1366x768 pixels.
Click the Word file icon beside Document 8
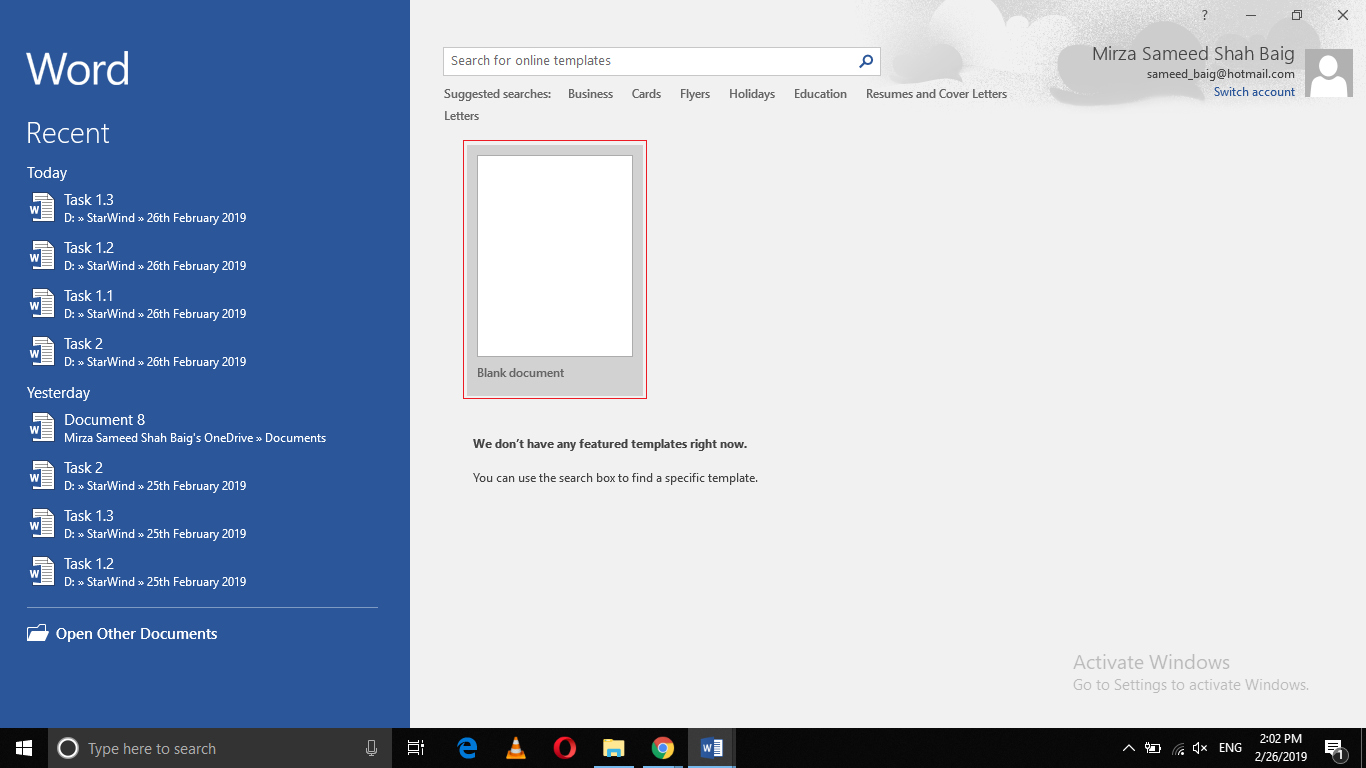[x=41, y=428]
